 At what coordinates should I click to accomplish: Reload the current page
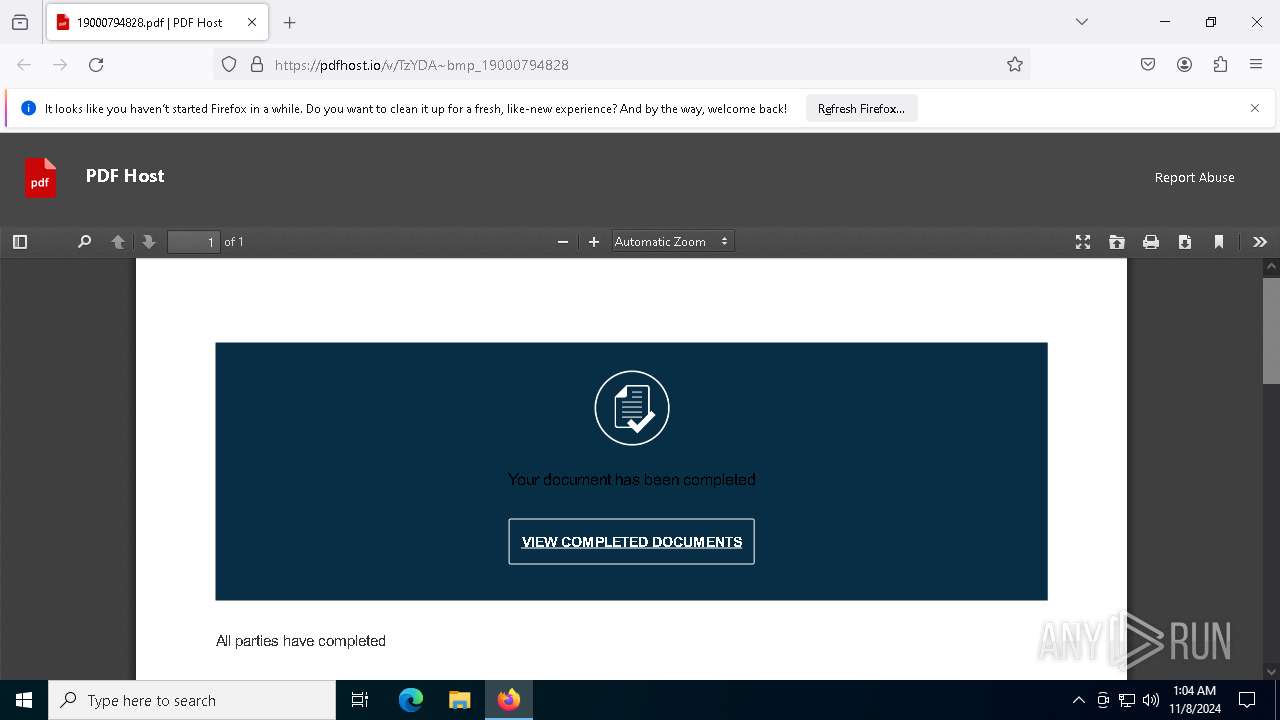pos(96,65)
